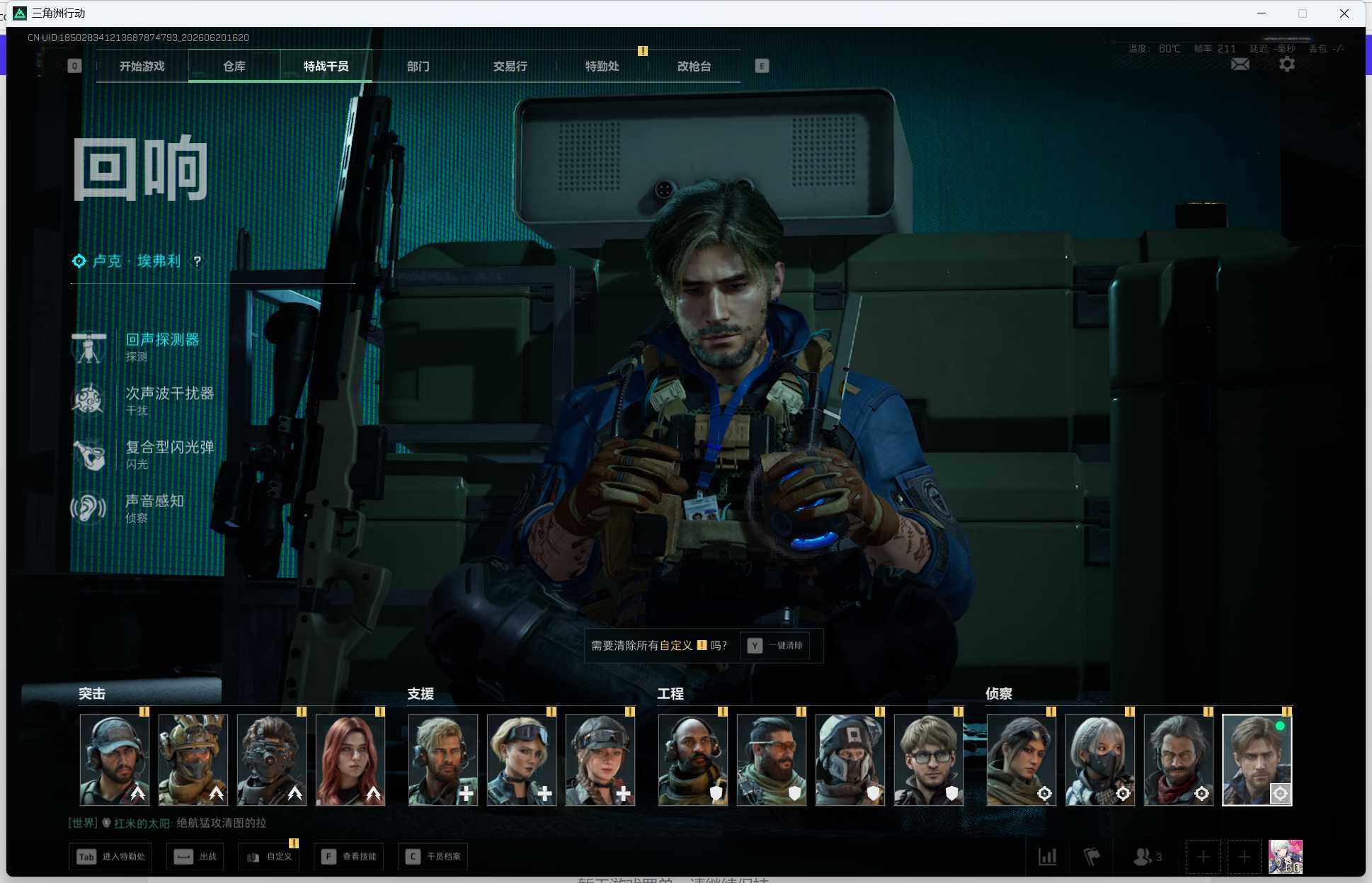Select the 次声波干扰器 skill icon

tap(88, 400)
